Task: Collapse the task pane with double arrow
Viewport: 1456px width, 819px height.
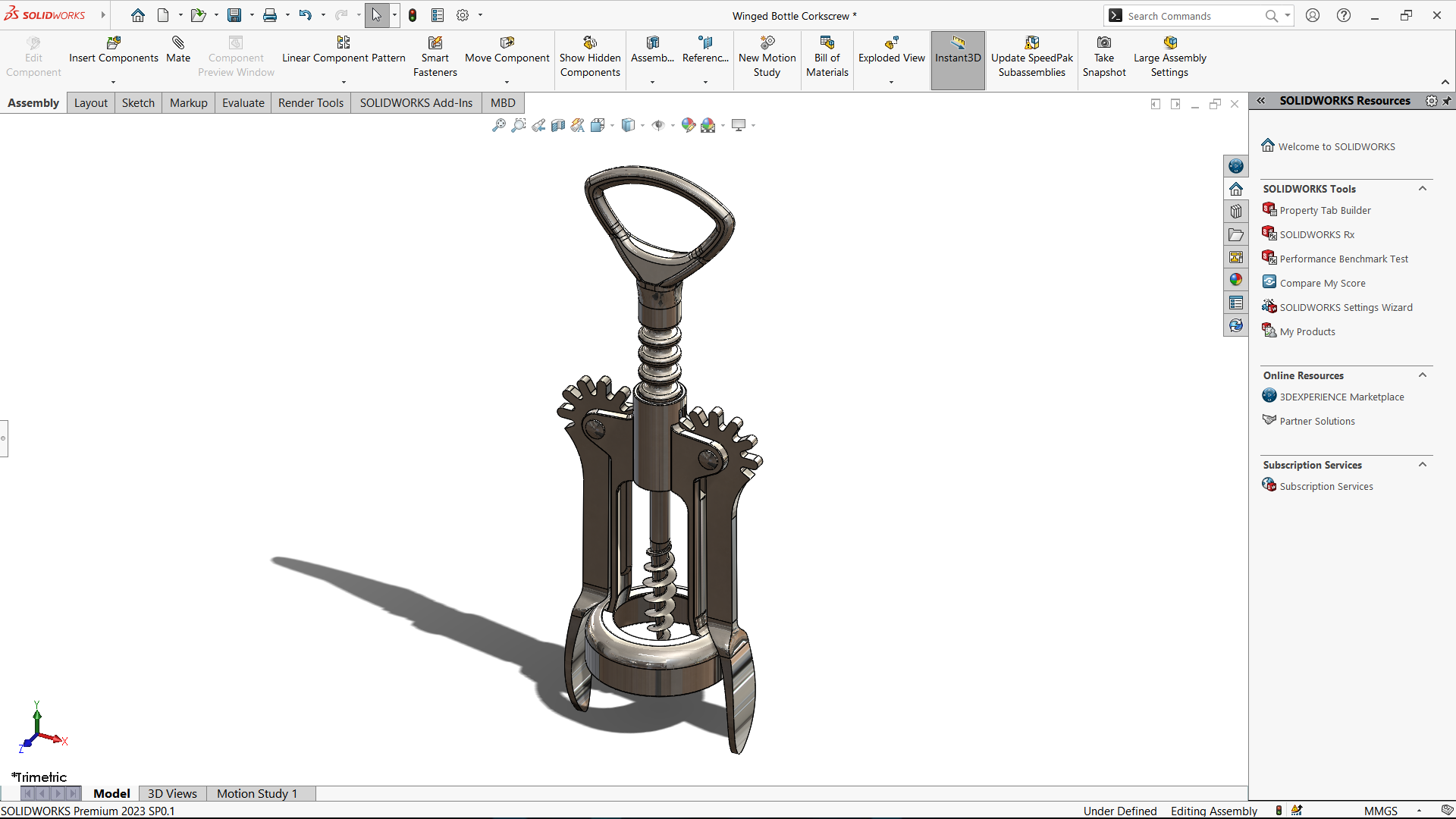Action: point(1260,101)
